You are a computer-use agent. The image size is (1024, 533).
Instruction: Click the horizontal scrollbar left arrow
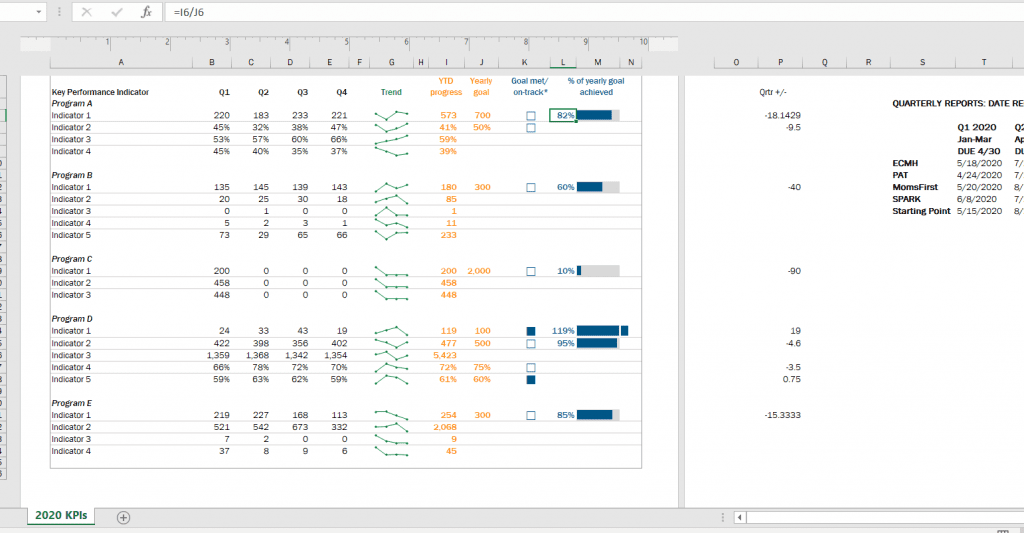click(x=739, y=517)
